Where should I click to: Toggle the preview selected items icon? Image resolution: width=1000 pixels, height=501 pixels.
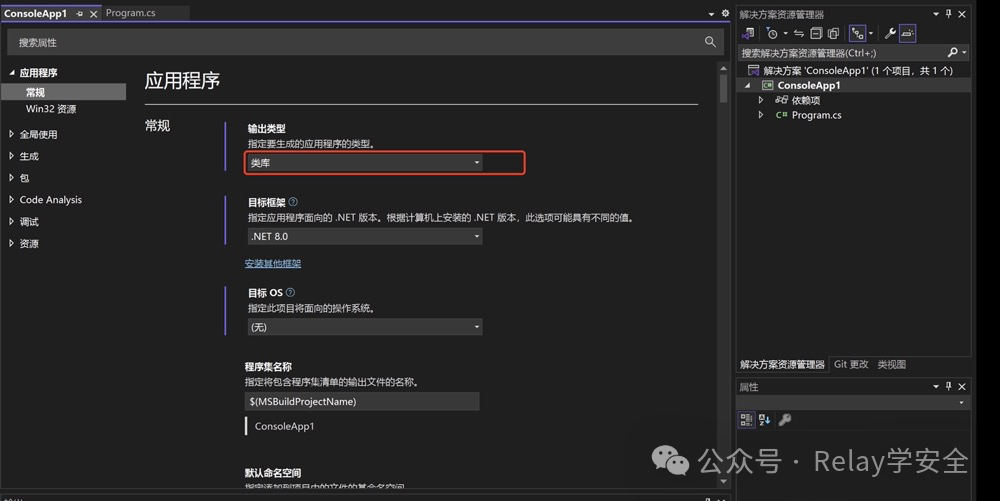tap(908, 33)
